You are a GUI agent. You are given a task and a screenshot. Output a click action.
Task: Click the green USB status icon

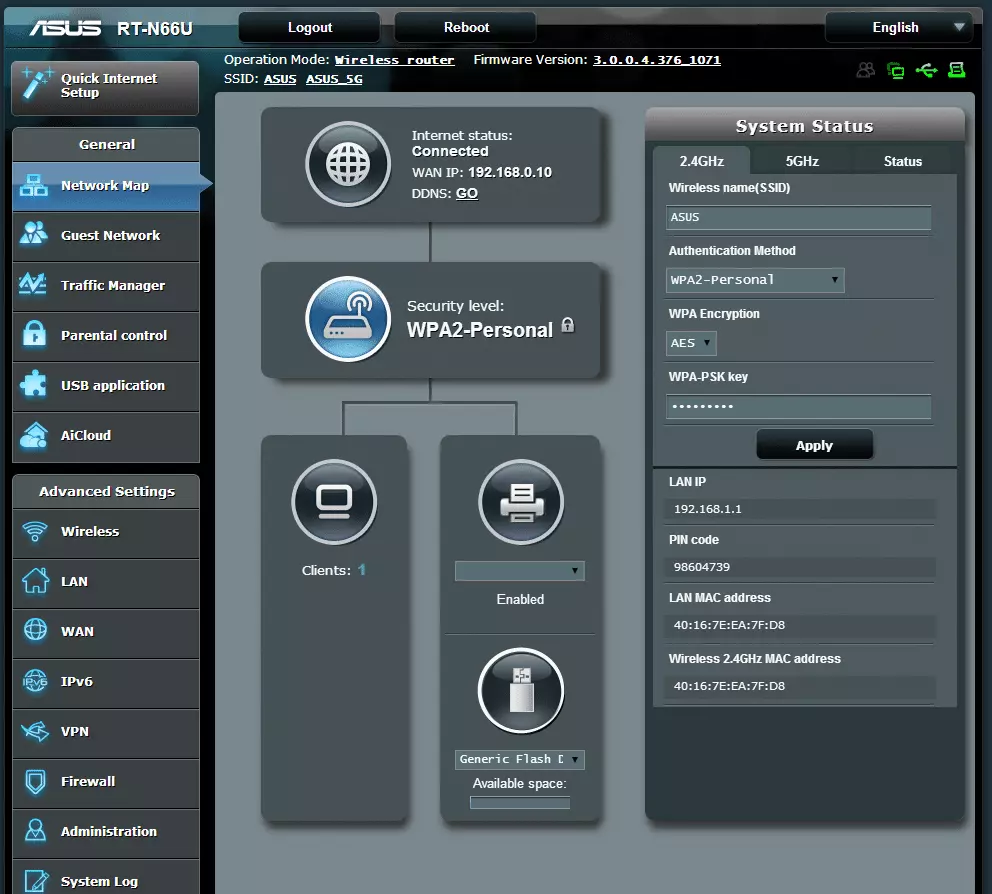click(926, 70)
